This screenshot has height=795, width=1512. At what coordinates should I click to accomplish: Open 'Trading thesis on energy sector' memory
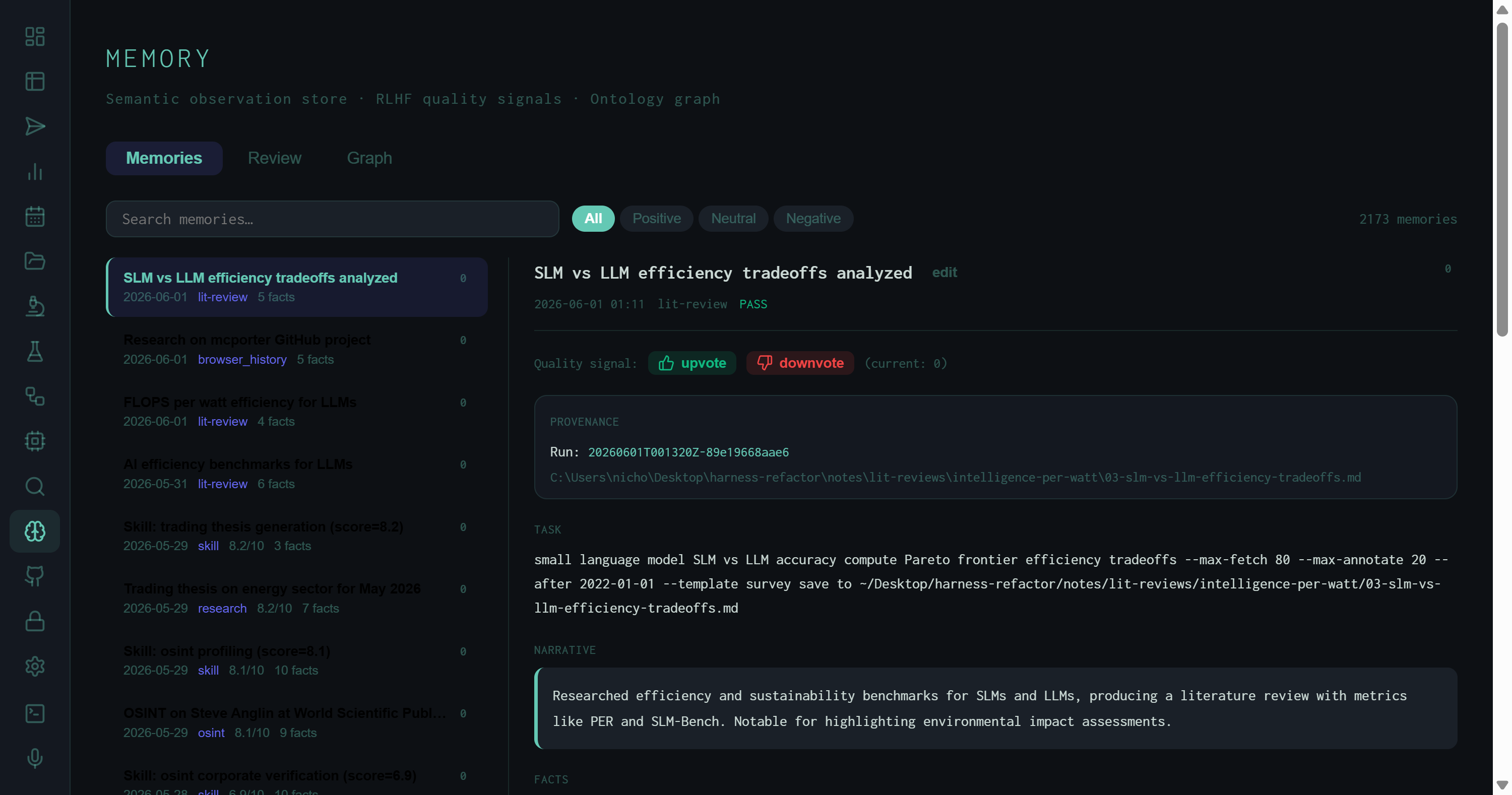pos(296,598)
